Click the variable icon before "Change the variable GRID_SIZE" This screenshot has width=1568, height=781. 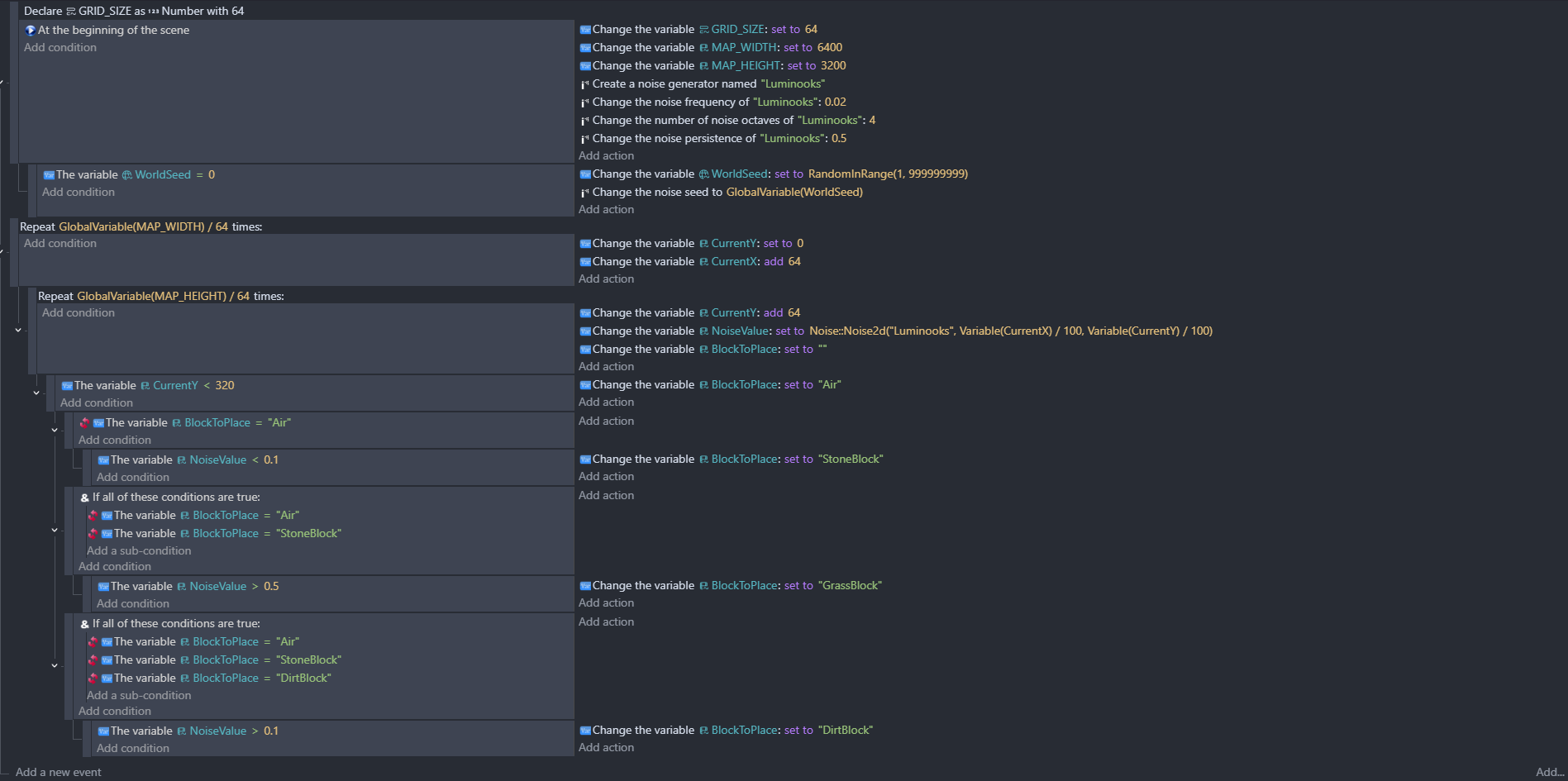click(x=585, y=30)
